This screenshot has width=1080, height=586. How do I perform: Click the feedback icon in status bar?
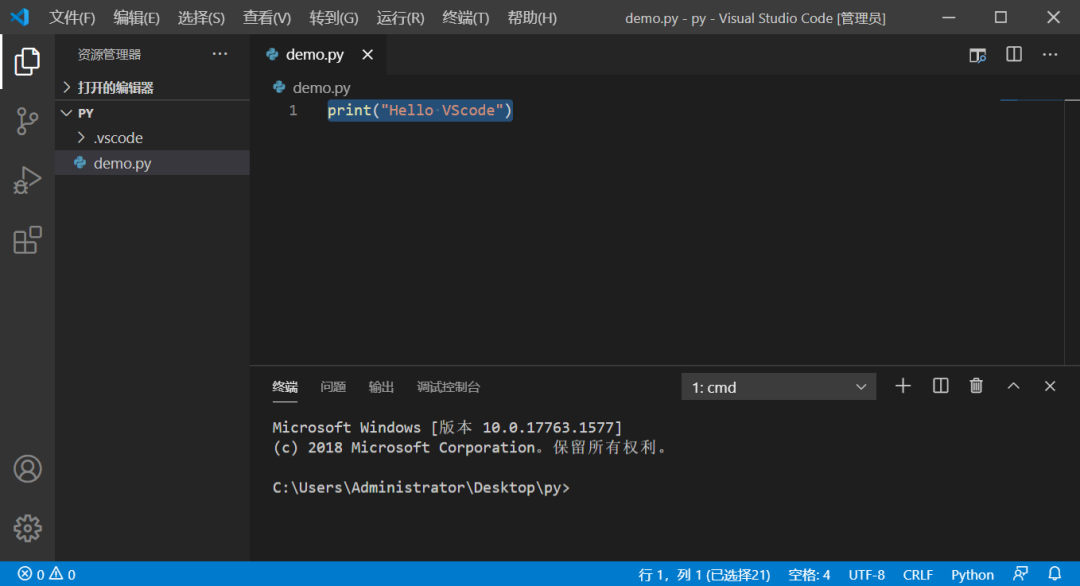[x=1020, y=574]
